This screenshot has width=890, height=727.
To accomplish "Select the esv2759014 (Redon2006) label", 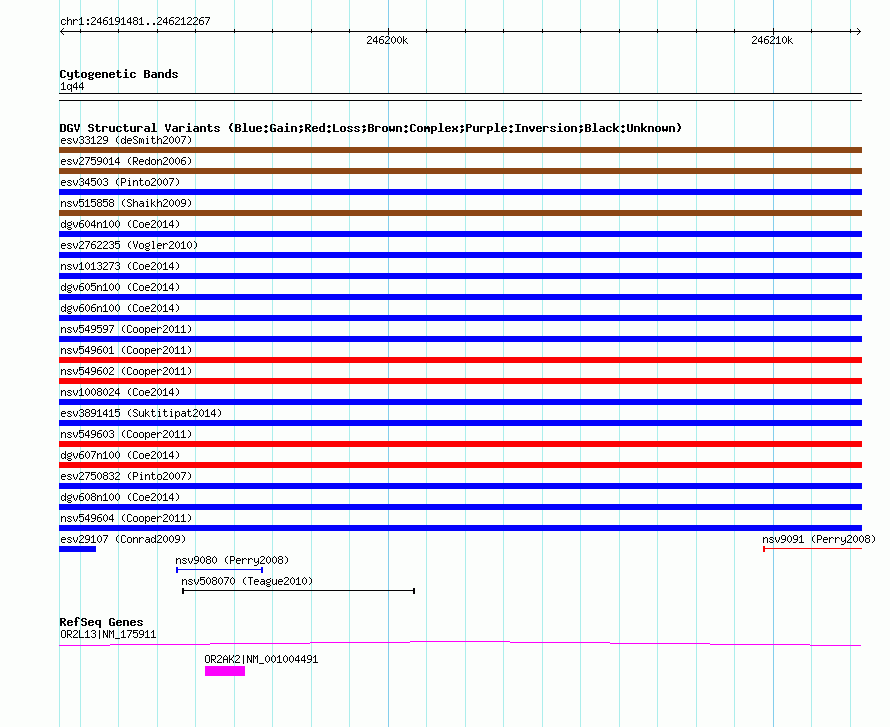I will coord(126,161).
